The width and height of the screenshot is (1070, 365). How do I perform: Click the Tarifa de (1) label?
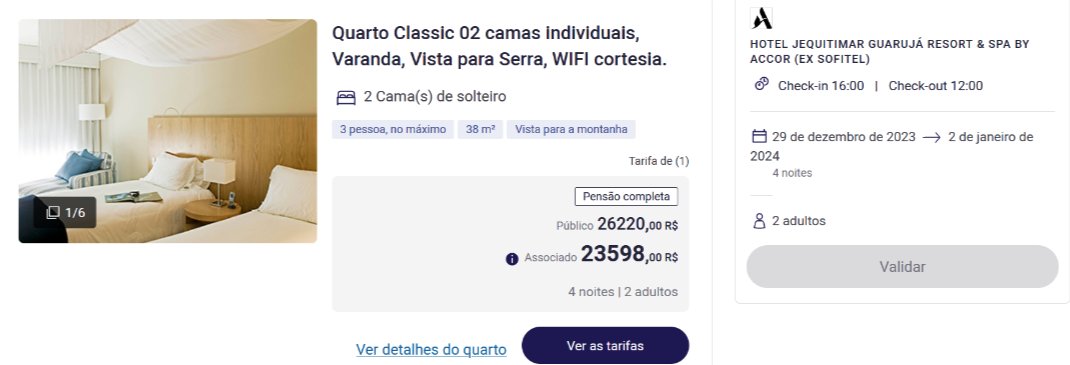[659, 161]
